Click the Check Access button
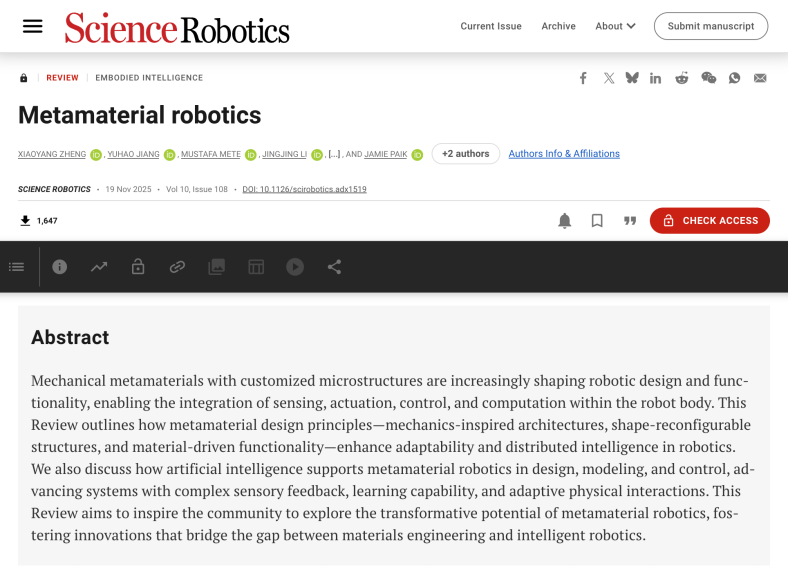Screen dimensions: 788x568 click(709, 221)
